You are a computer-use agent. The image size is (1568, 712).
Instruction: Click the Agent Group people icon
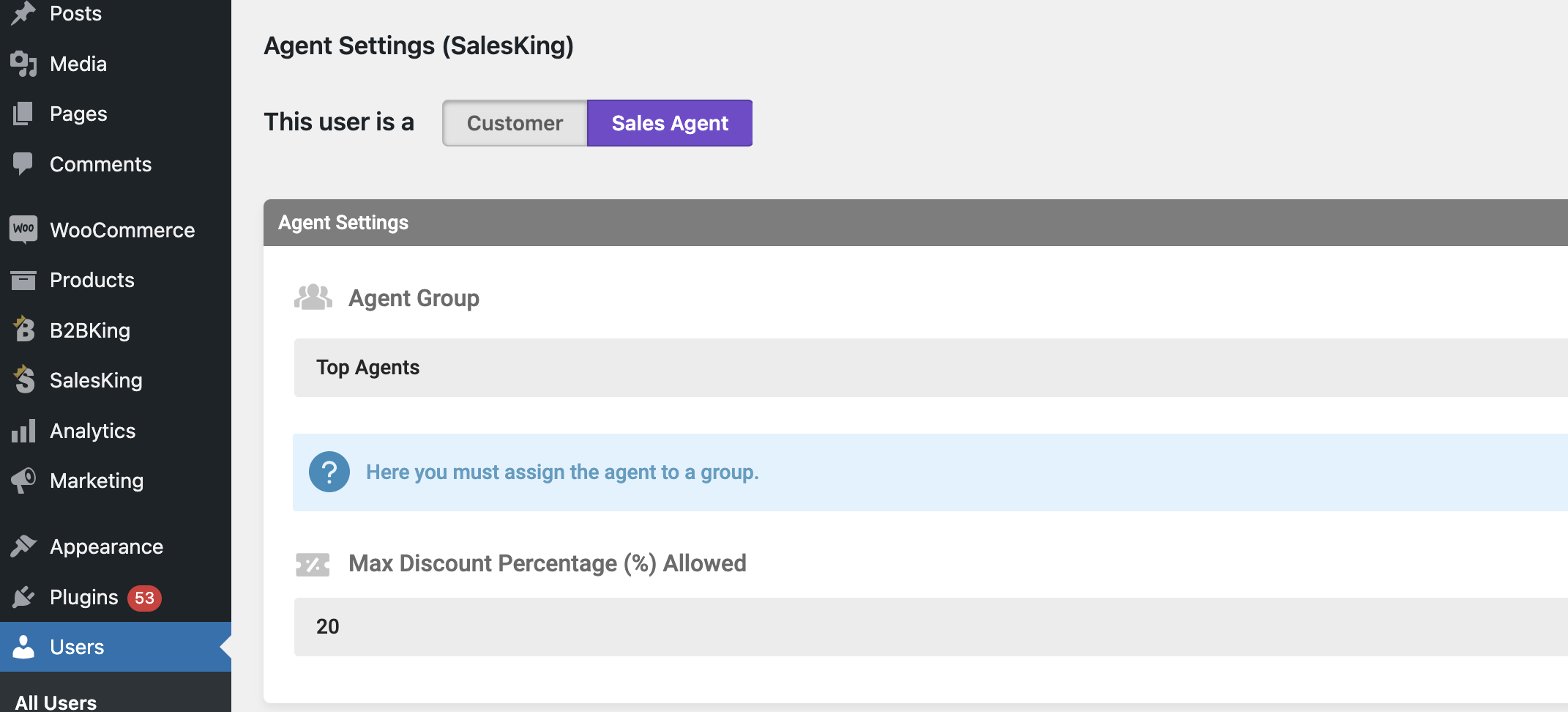coord(313,297)
